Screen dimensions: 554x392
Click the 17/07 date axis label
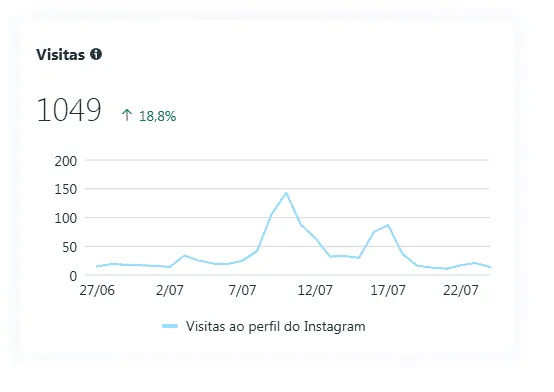click(x=388, y=290)
